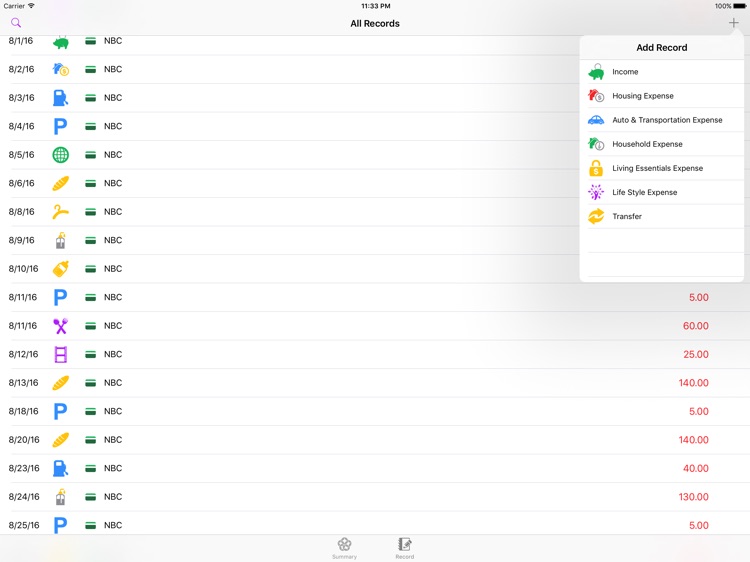Click globe icon on 8/5/16

coord(60,154)
